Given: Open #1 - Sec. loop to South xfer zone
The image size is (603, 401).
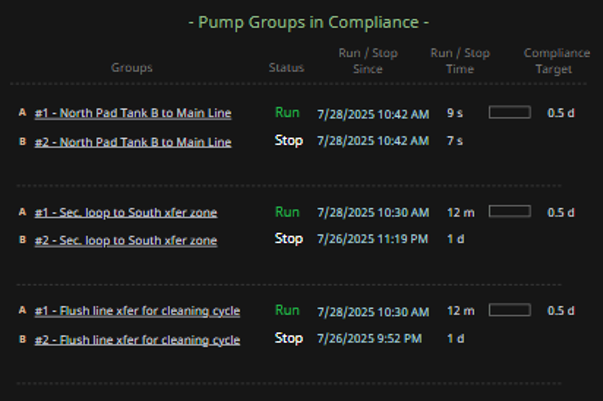Looking at the screenshot, I should (126, 212).
